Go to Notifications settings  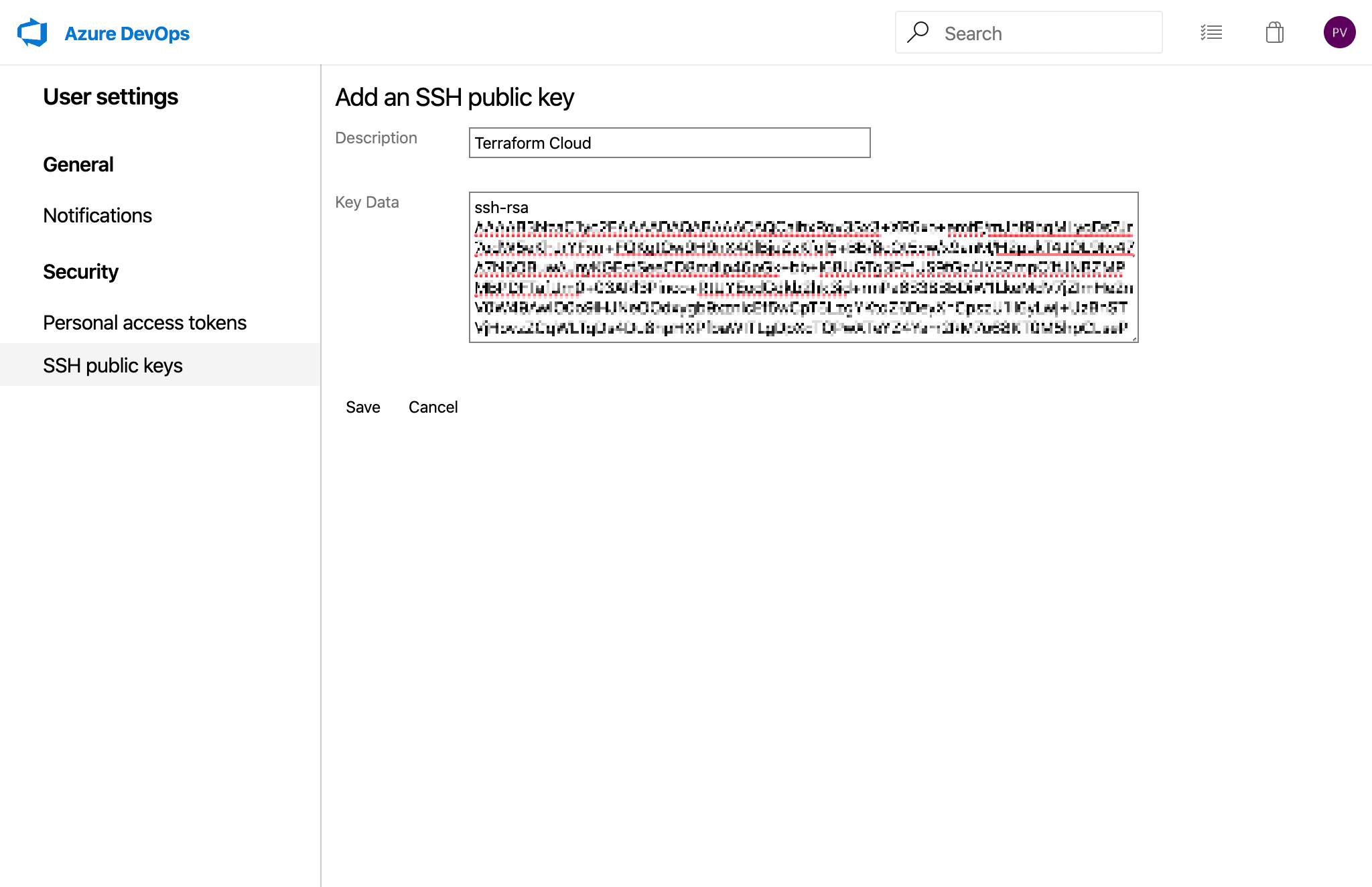97,216
